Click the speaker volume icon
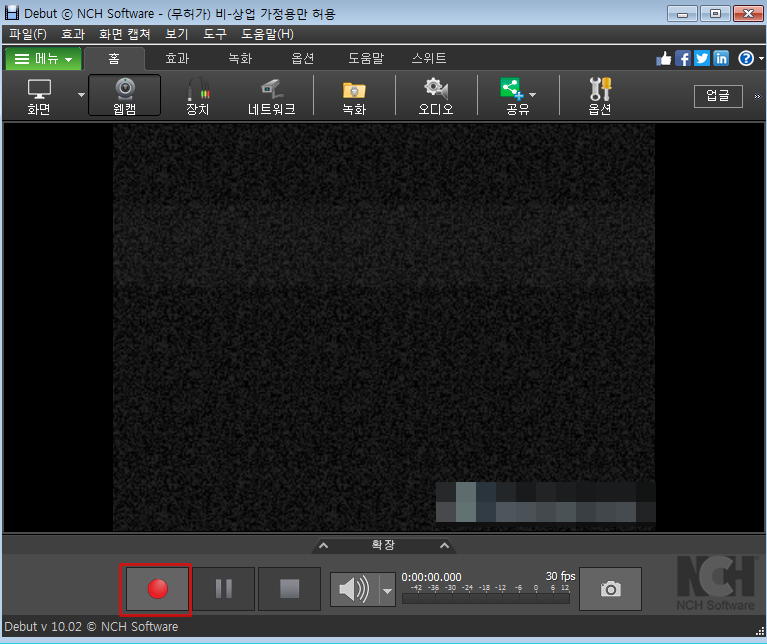 coord(355,589)
